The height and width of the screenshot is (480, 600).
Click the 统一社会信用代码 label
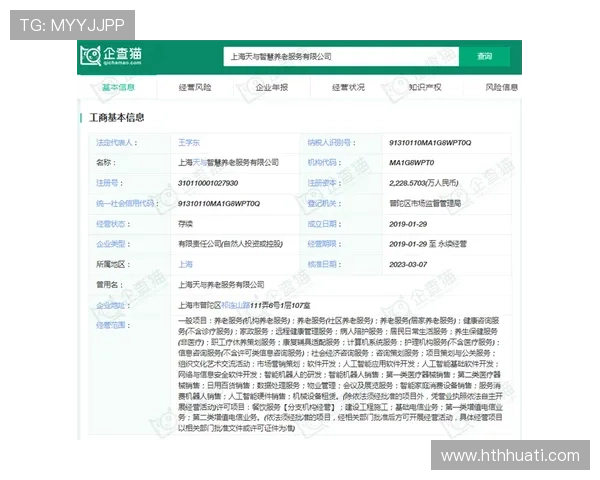(x=127, y=204)
